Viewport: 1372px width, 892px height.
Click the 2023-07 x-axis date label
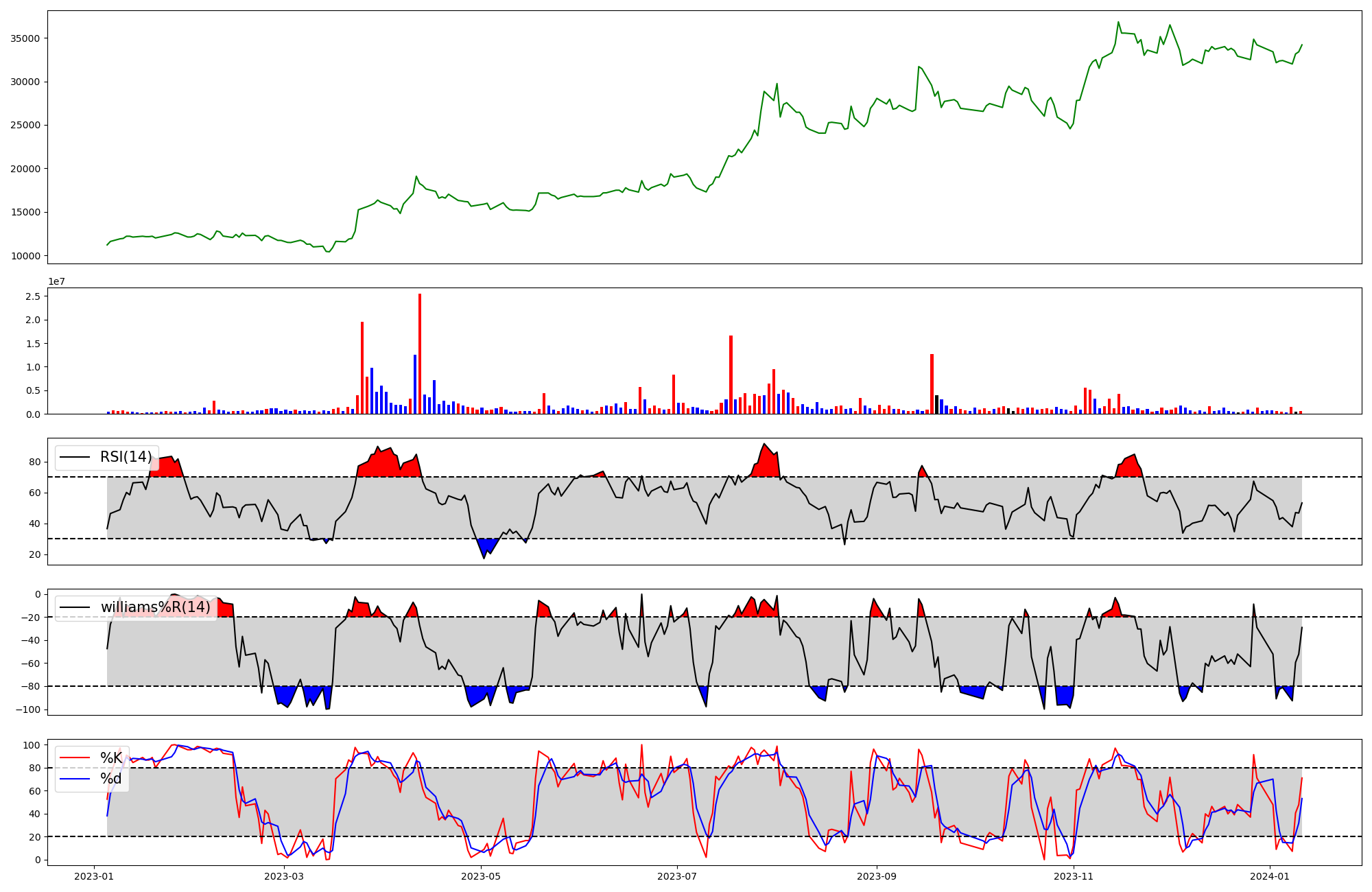677,876
